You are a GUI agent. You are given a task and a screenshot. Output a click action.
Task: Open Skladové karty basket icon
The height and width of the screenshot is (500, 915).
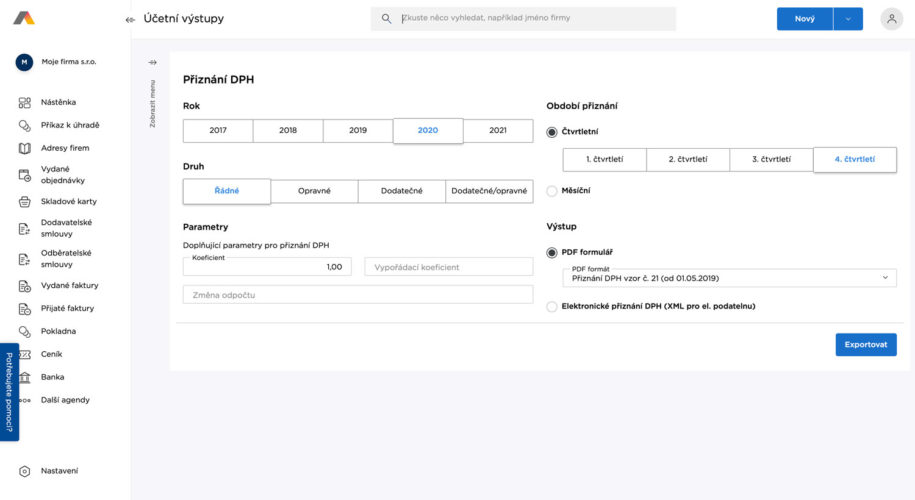(25, 201)
